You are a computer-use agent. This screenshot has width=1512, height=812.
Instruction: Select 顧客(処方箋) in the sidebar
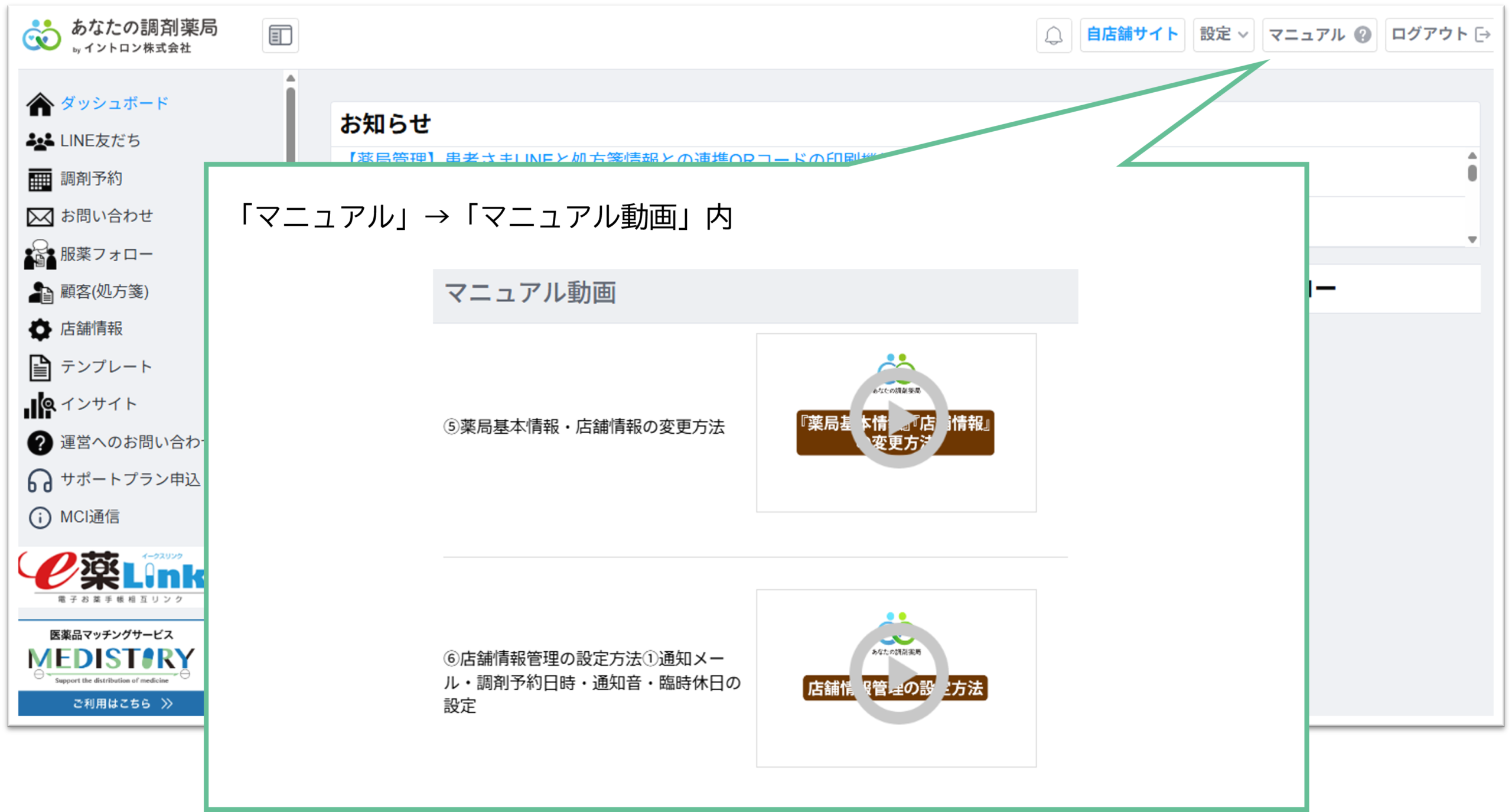(88, 292)
